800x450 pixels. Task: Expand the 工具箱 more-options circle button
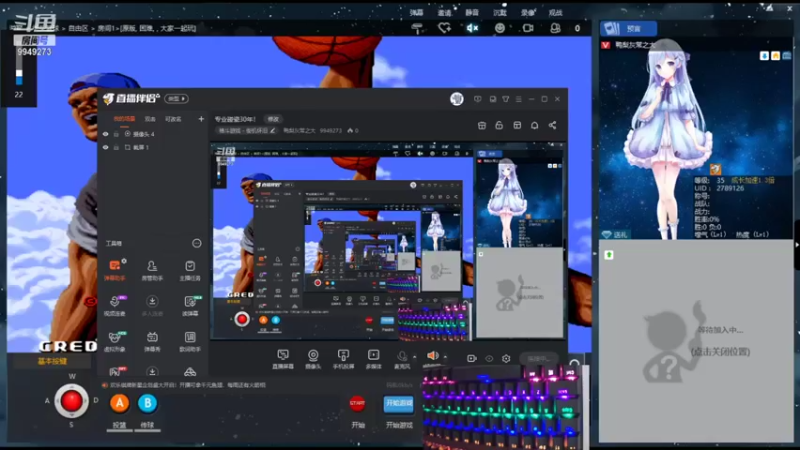pos(196,243)
